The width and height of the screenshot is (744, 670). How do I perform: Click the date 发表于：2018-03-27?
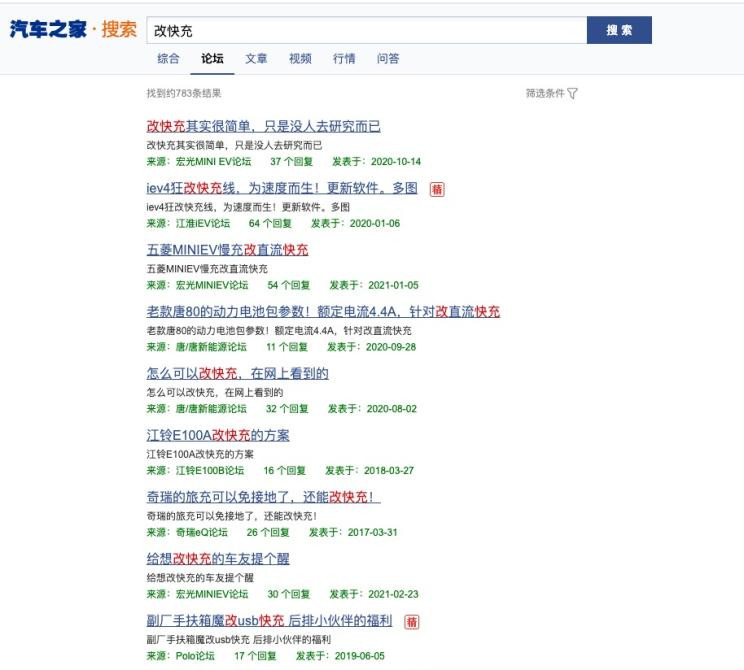click(x=370, y=471)
